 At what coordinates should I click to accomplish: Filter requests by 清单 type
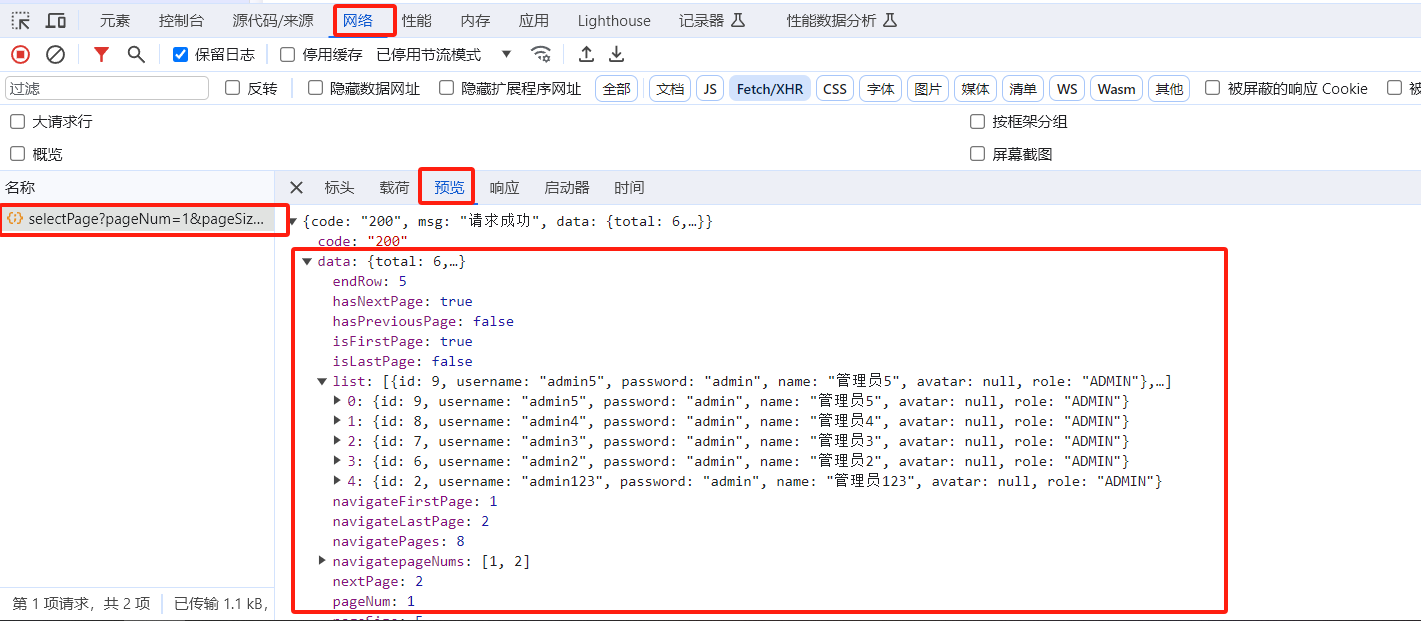(x=1023, y=89)
